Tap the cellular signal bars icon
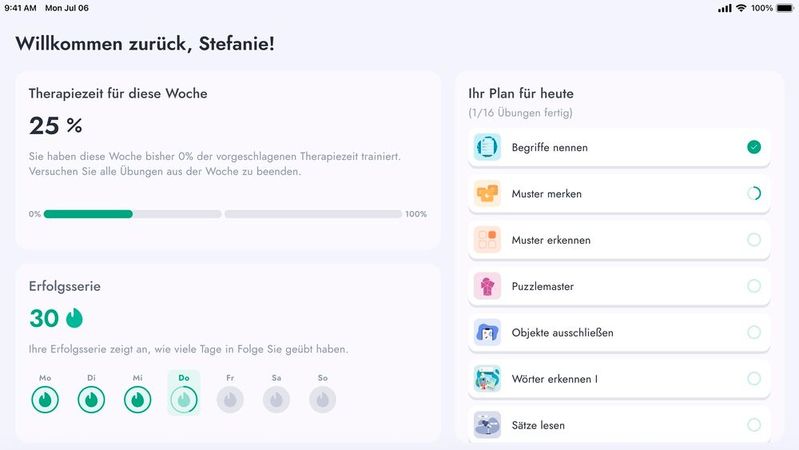The width and height of the screenshot is (799, 450). pos(725,8)
